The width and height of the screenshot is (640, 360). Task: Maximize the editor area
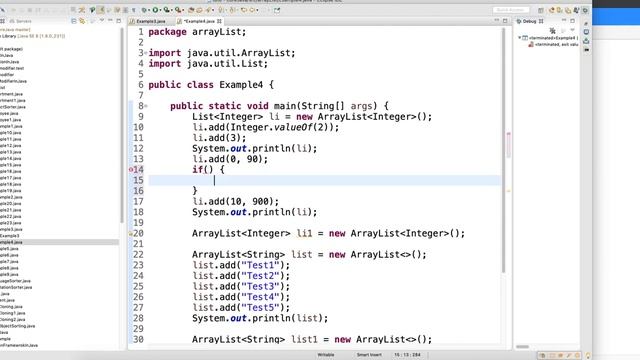[505, 20]
